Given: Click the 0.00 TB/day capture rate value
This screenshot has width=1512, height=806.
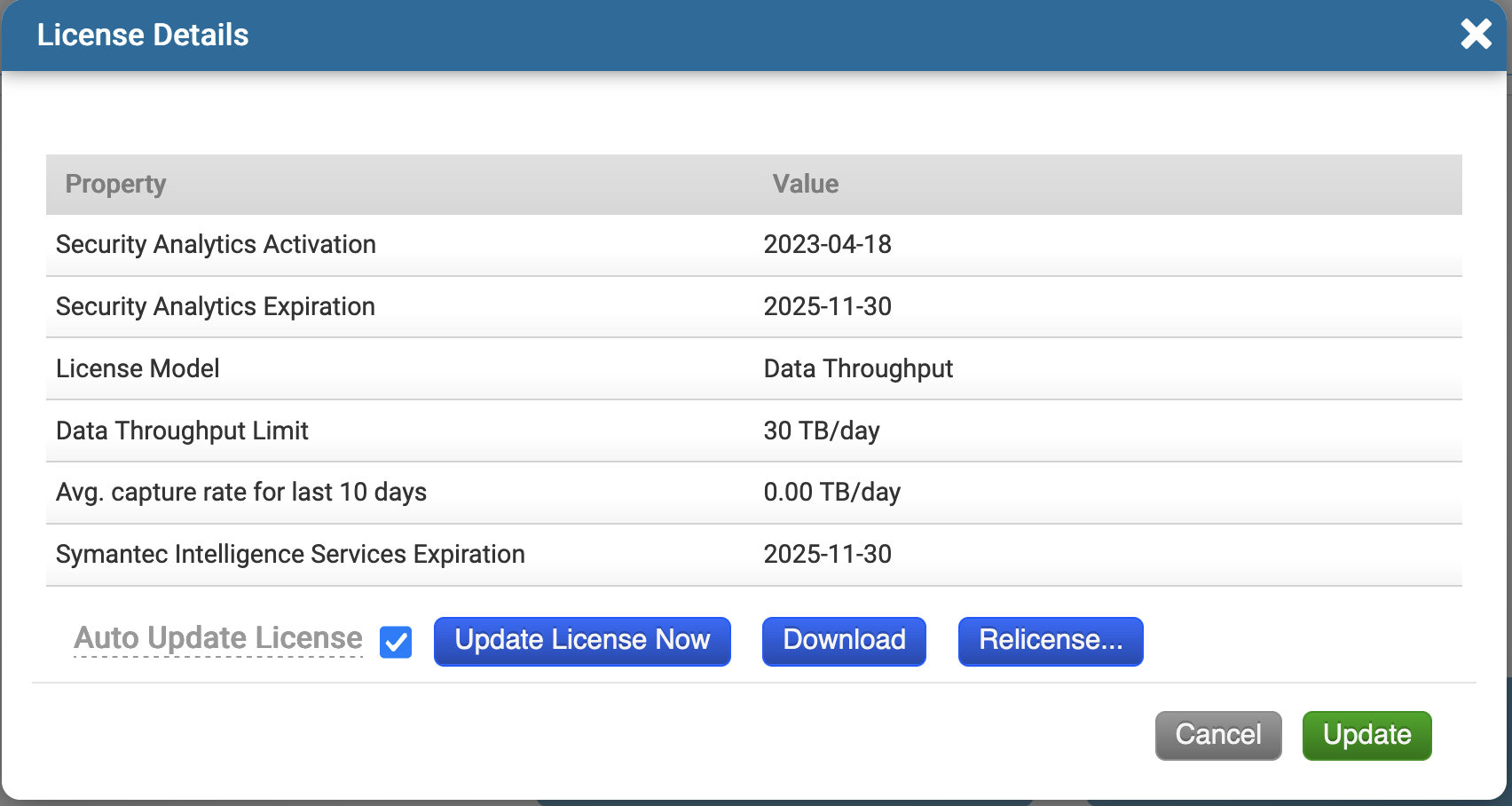Looking at the screenshot, I should click(x=831, y=492).
